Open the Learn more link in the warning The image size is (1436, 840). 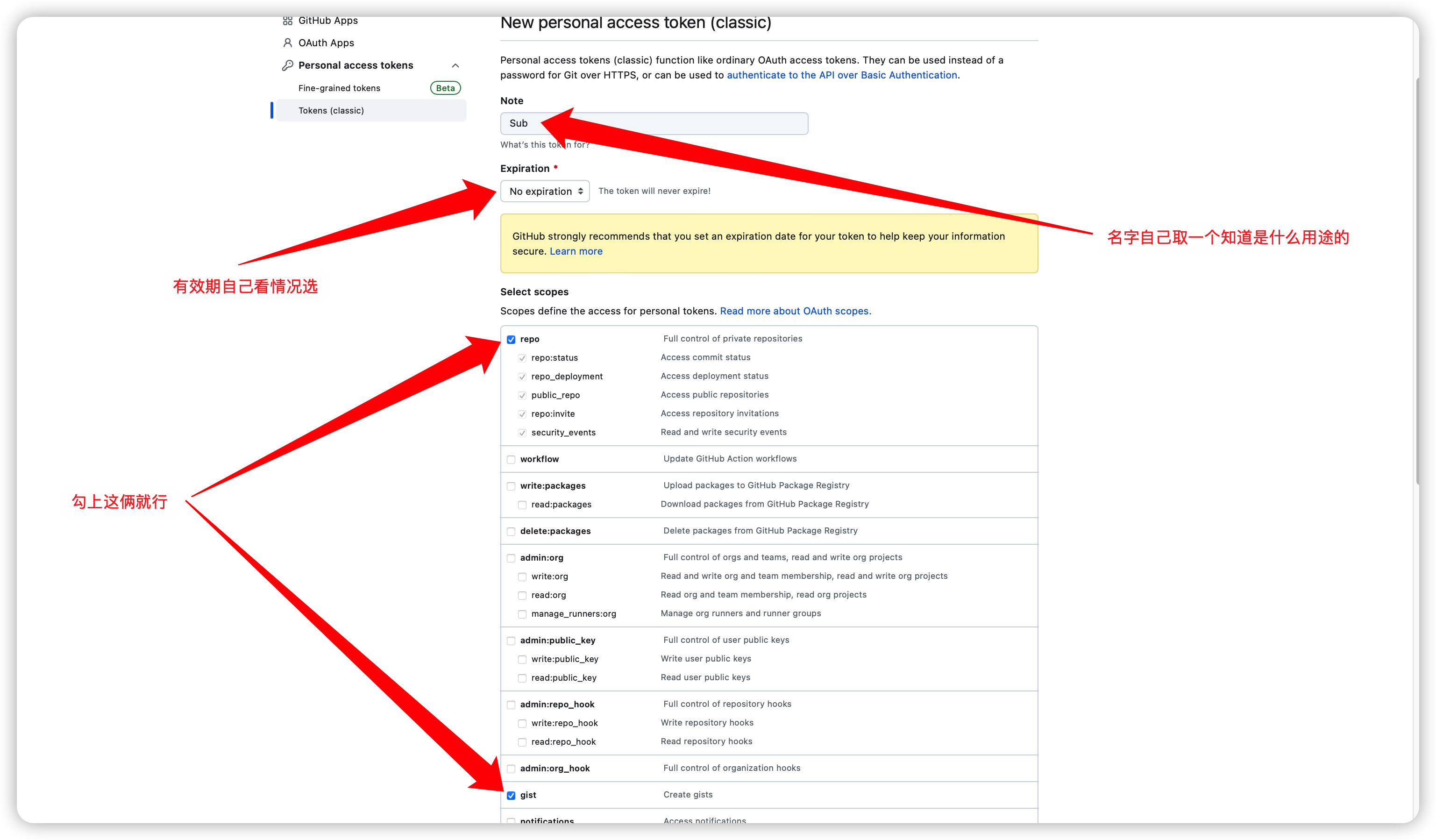[576, 251]
